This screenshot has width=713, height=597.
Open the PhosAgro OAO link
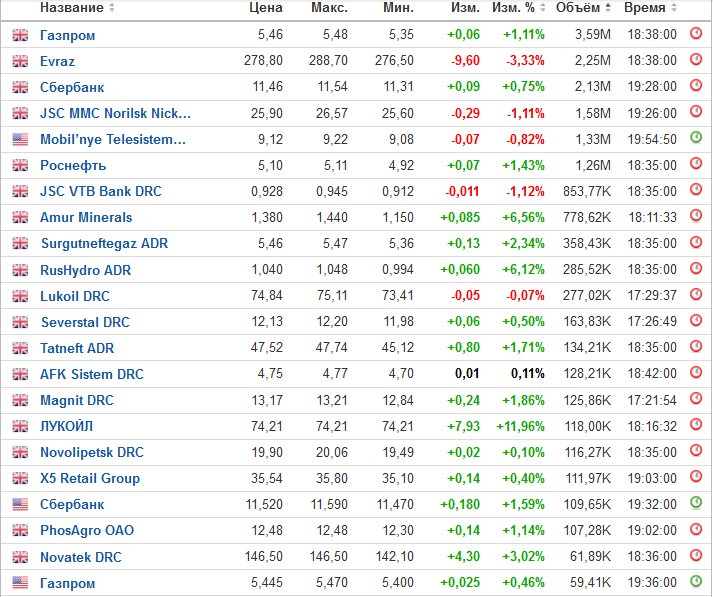coord(87,531)
